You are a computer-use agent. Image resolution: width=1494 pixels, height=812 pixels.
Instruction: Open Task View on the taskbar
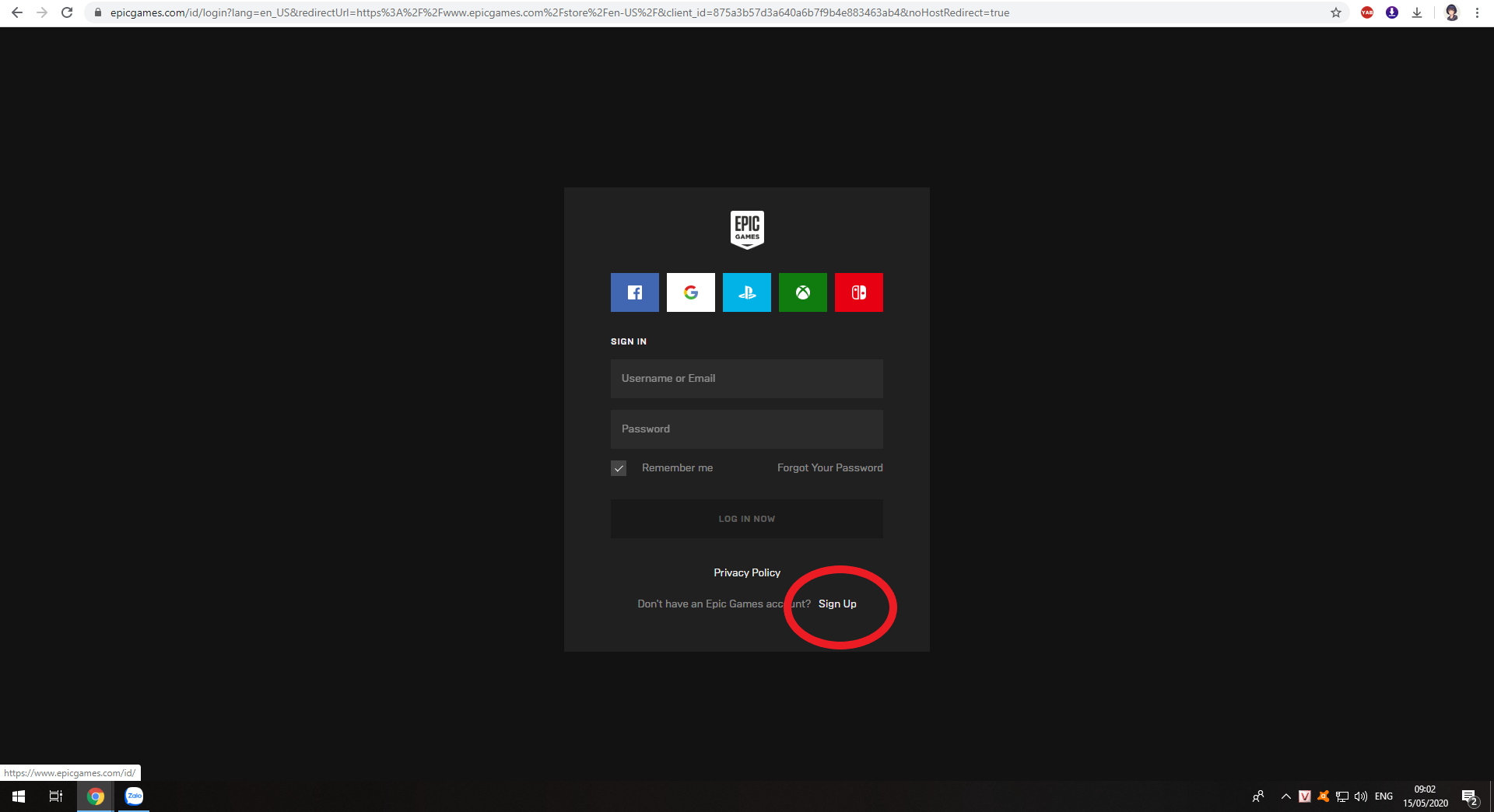click(x=56, y=796)
